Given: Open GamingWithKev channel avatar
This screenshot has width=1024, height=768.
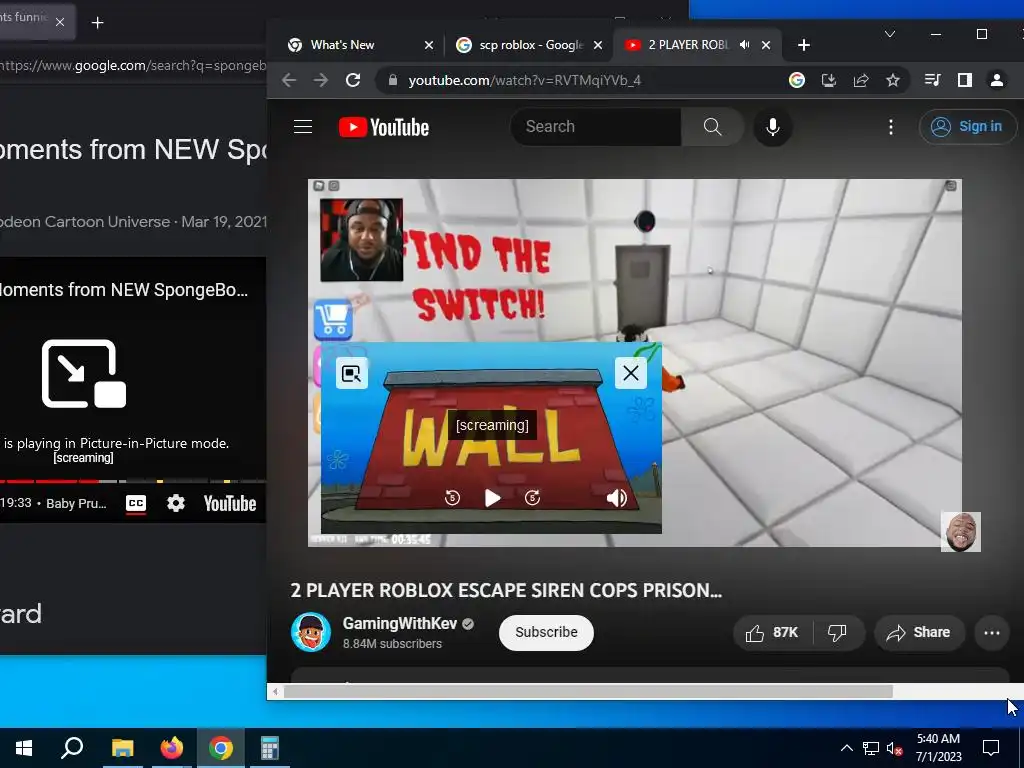Looking at the screenshot, I should 311,632.
